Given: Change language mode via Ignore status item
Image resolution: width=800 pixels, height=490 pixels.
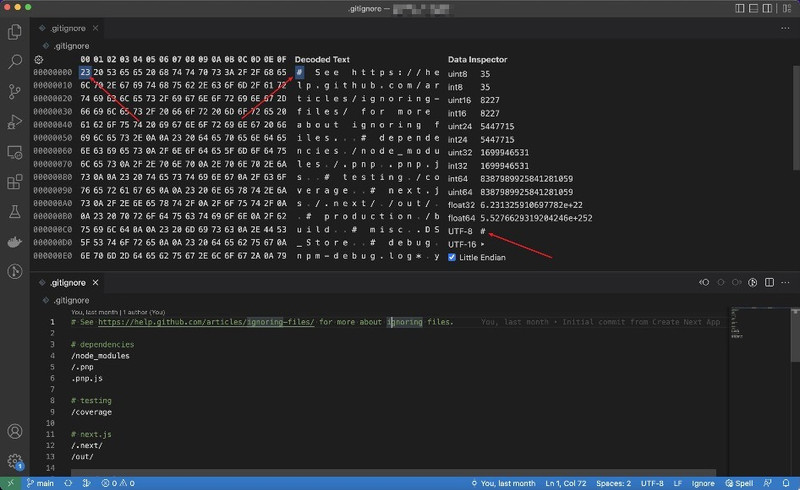Looking at the screenshot, I should point(703,483).
